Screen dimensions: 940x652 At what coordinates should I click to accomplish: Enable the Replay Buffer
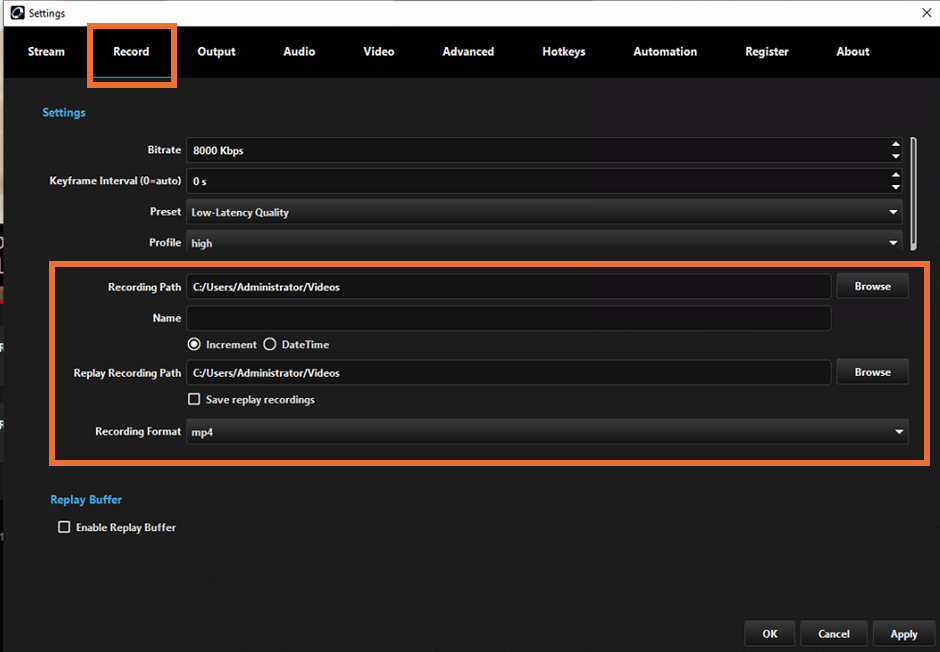(x=64, y=527)
